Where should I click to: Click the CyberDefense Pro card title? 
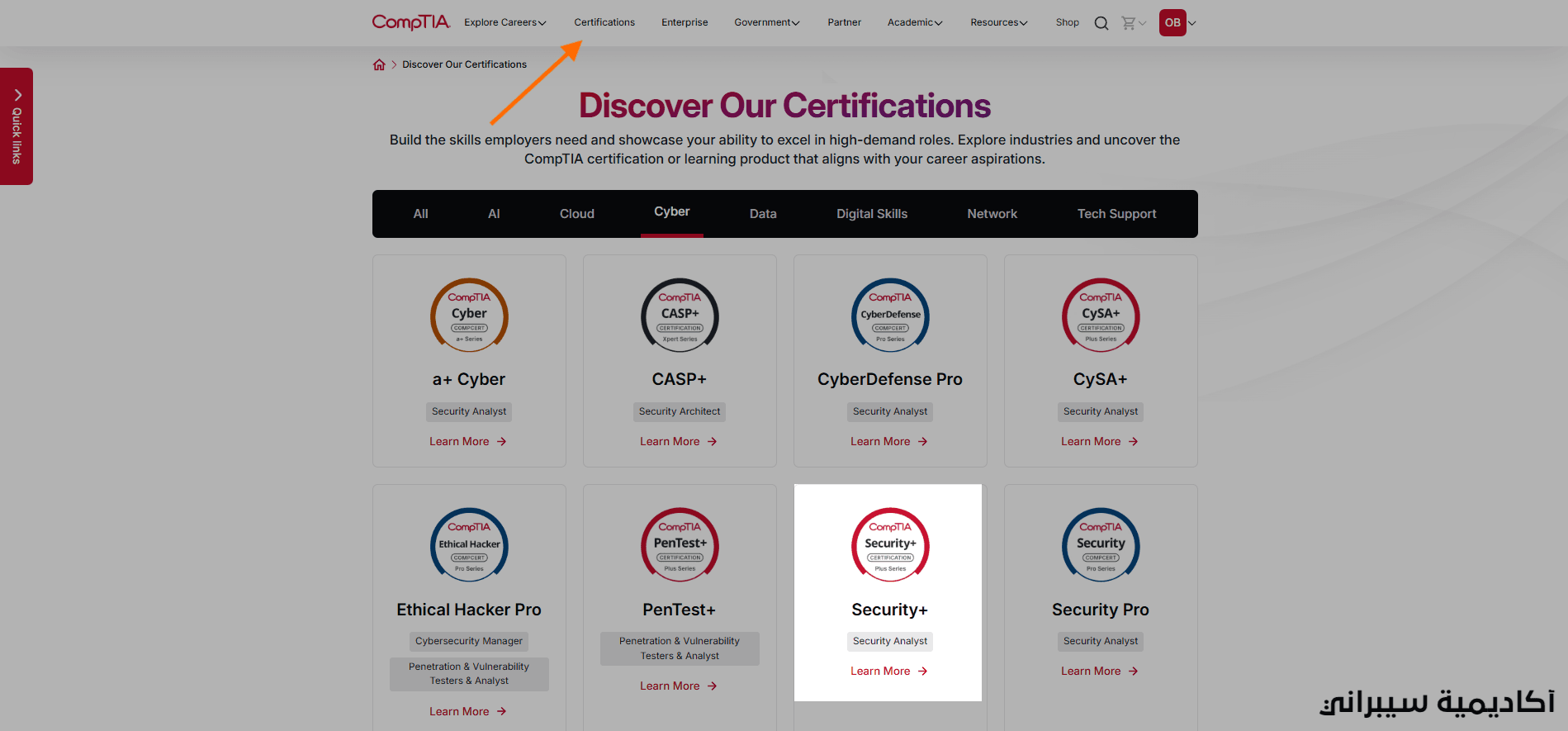point(890,379)
